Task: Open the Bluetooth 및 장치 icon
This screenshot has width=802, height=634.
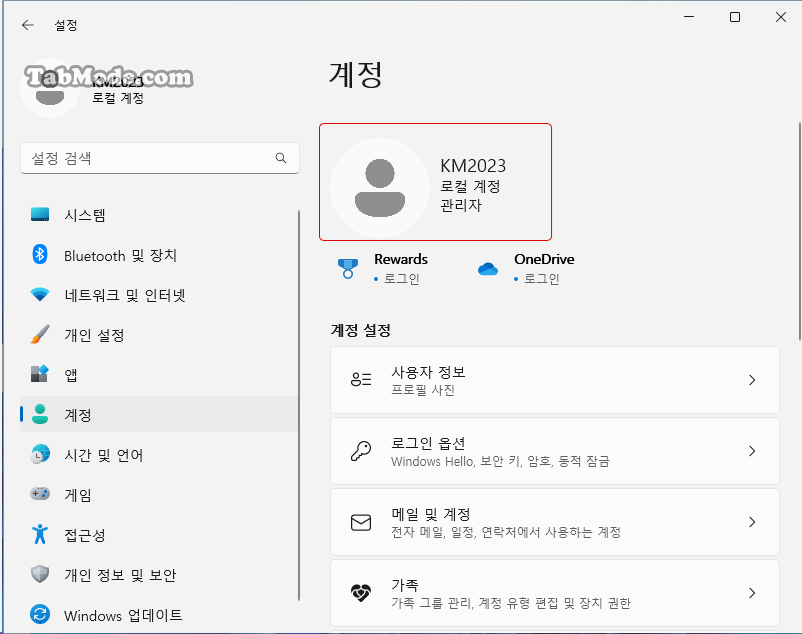Action: pyautogui.click(x=40, y=254)
